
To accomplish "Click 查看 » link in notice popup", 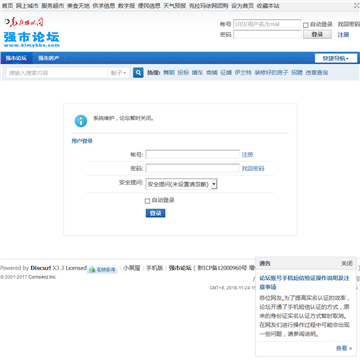I will [x=344, y=348].
